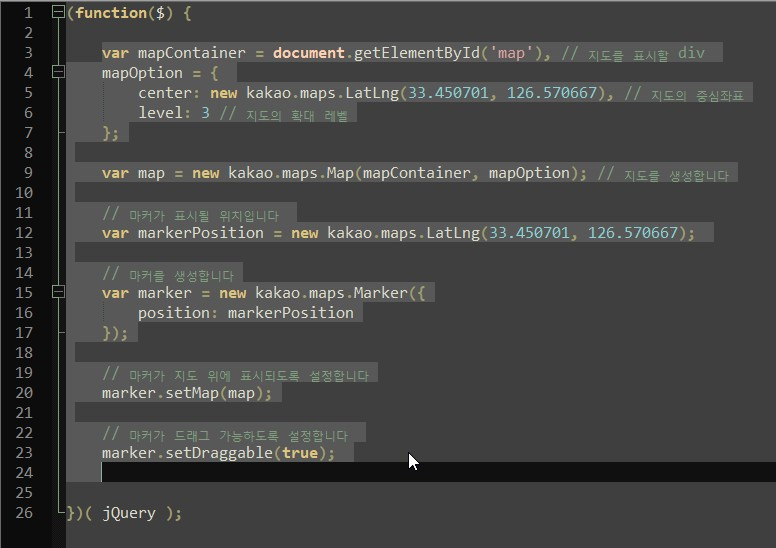Collapse the function($) block on line 1
Screen dimensions: 776x548
pyautogui.click(x=58, y=11)
